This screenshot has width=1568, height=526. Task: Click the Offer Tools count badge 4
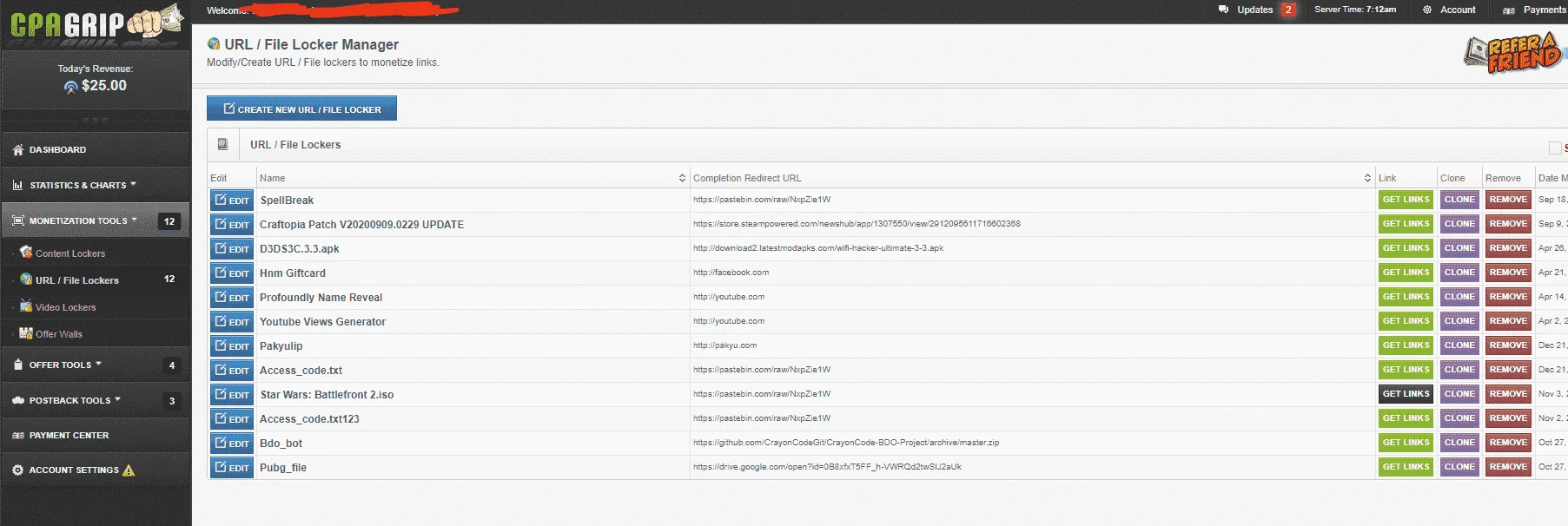[172, 365]
